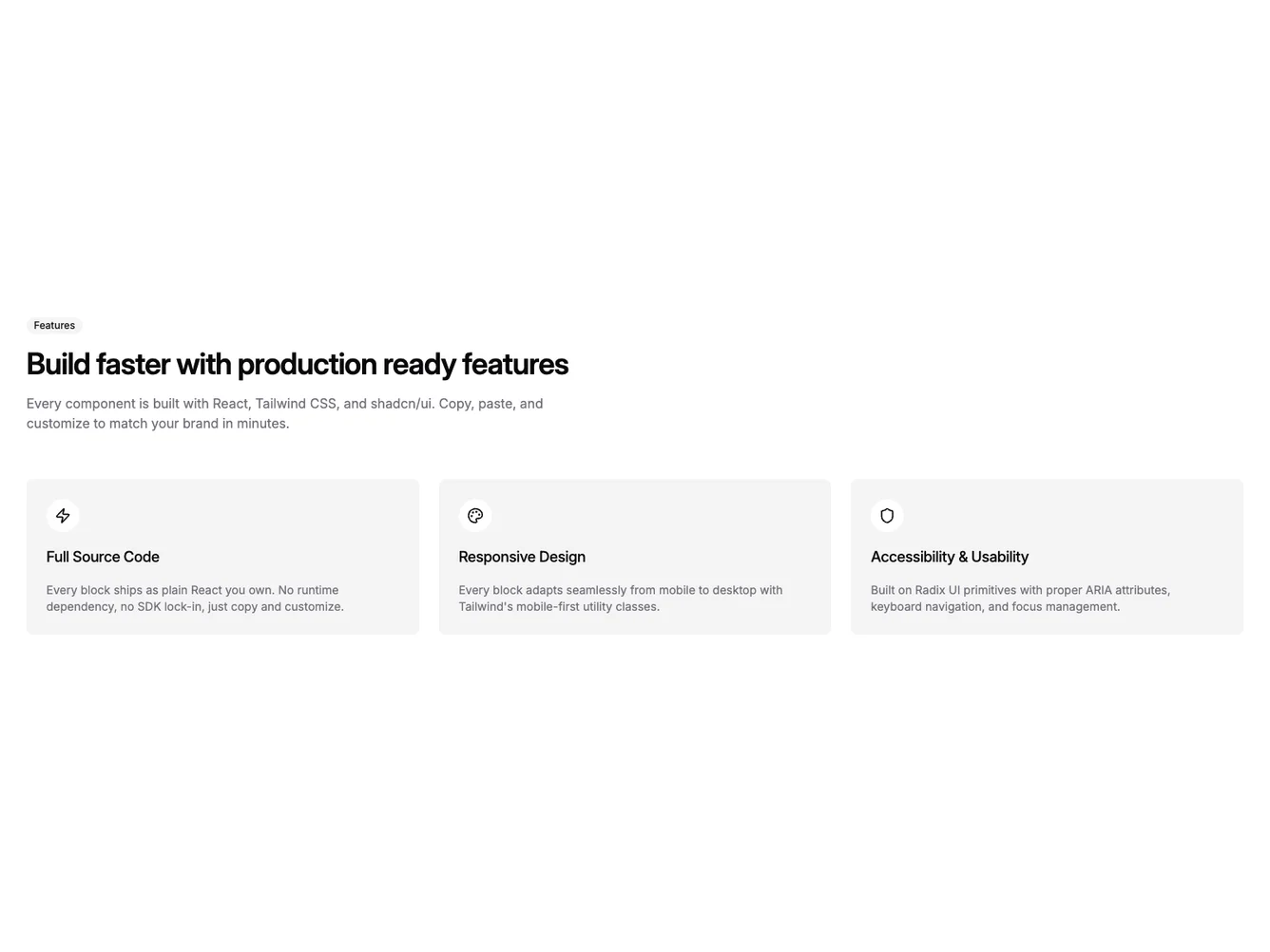
Task: Click the word 'production' in the main heading
Action: (307, 364)
